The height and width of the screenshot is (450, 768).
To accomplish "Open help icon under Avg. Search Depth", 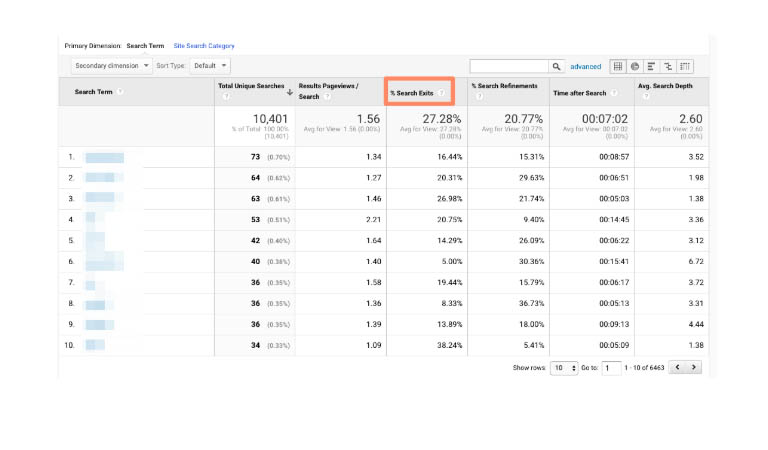I will point(646,96).
